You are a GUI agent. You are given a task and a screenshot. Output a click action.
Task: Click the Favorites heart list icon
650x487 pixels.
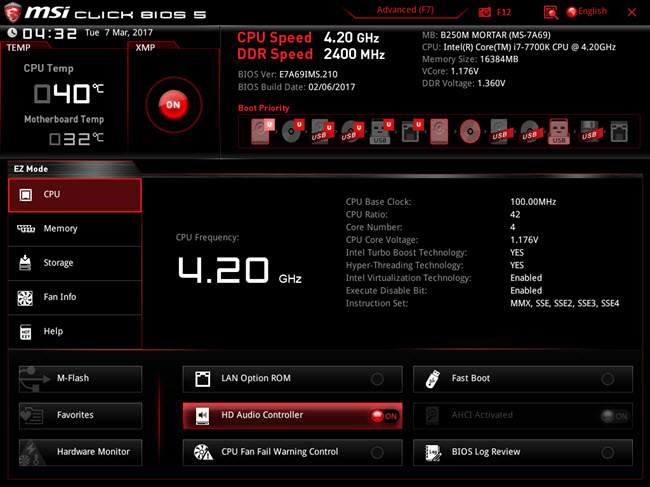[x=31, y=415]
